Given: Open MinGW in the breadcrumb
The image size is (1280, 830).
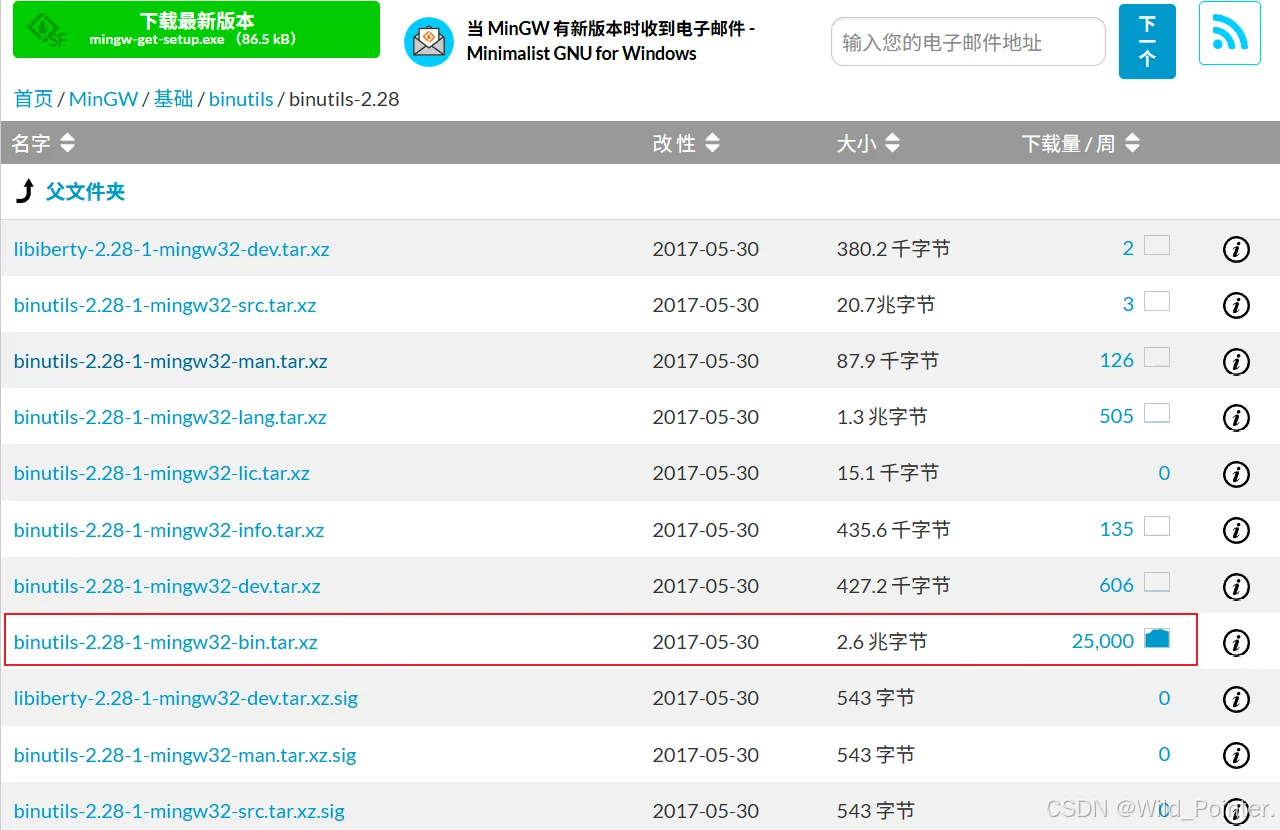Looking at the screenshot, I should pyautogui.click(x=104, y=98).
